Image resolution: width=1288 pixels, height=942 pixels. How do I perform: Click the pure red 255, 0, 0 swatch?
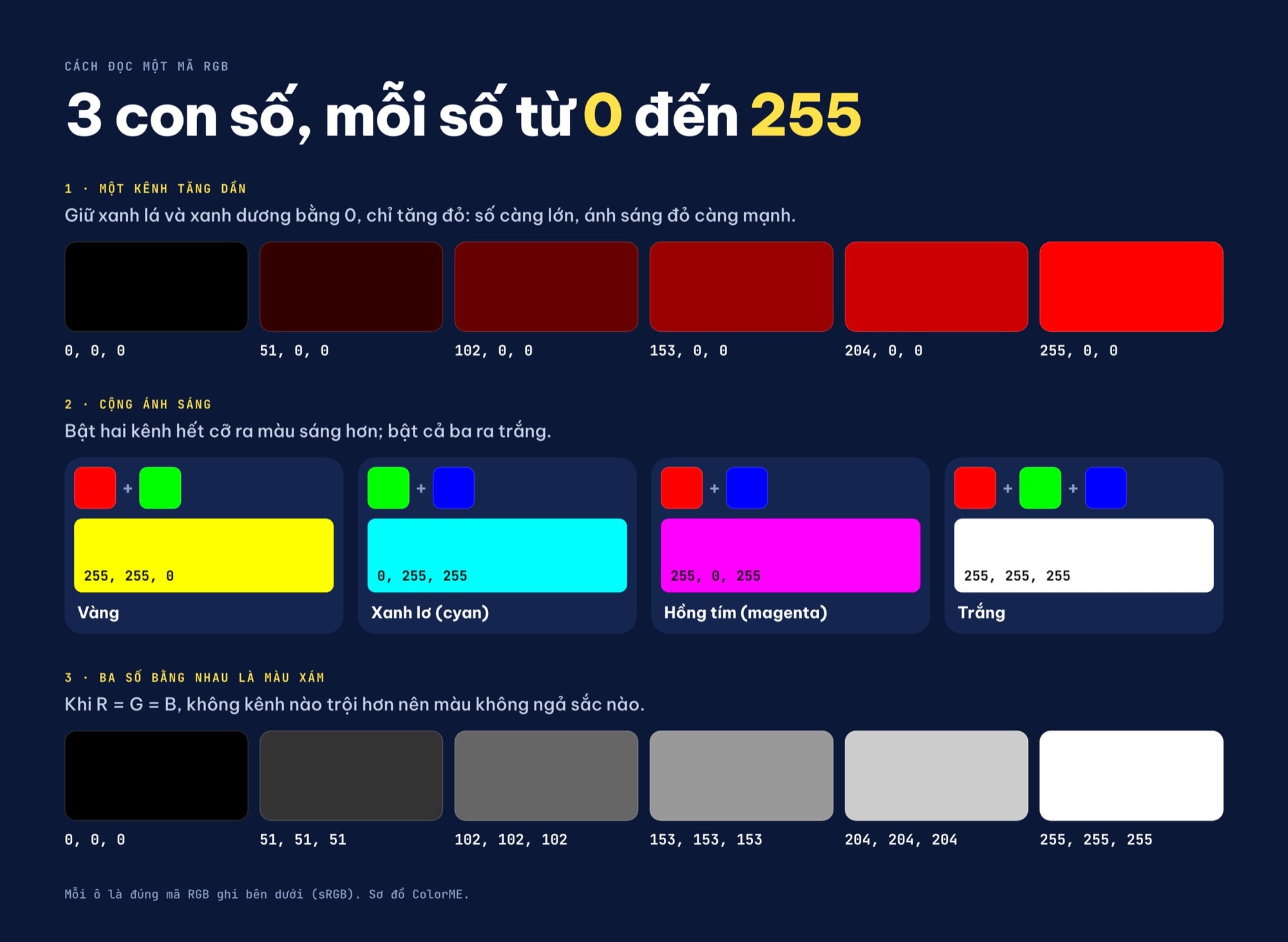coord(1132,287)
